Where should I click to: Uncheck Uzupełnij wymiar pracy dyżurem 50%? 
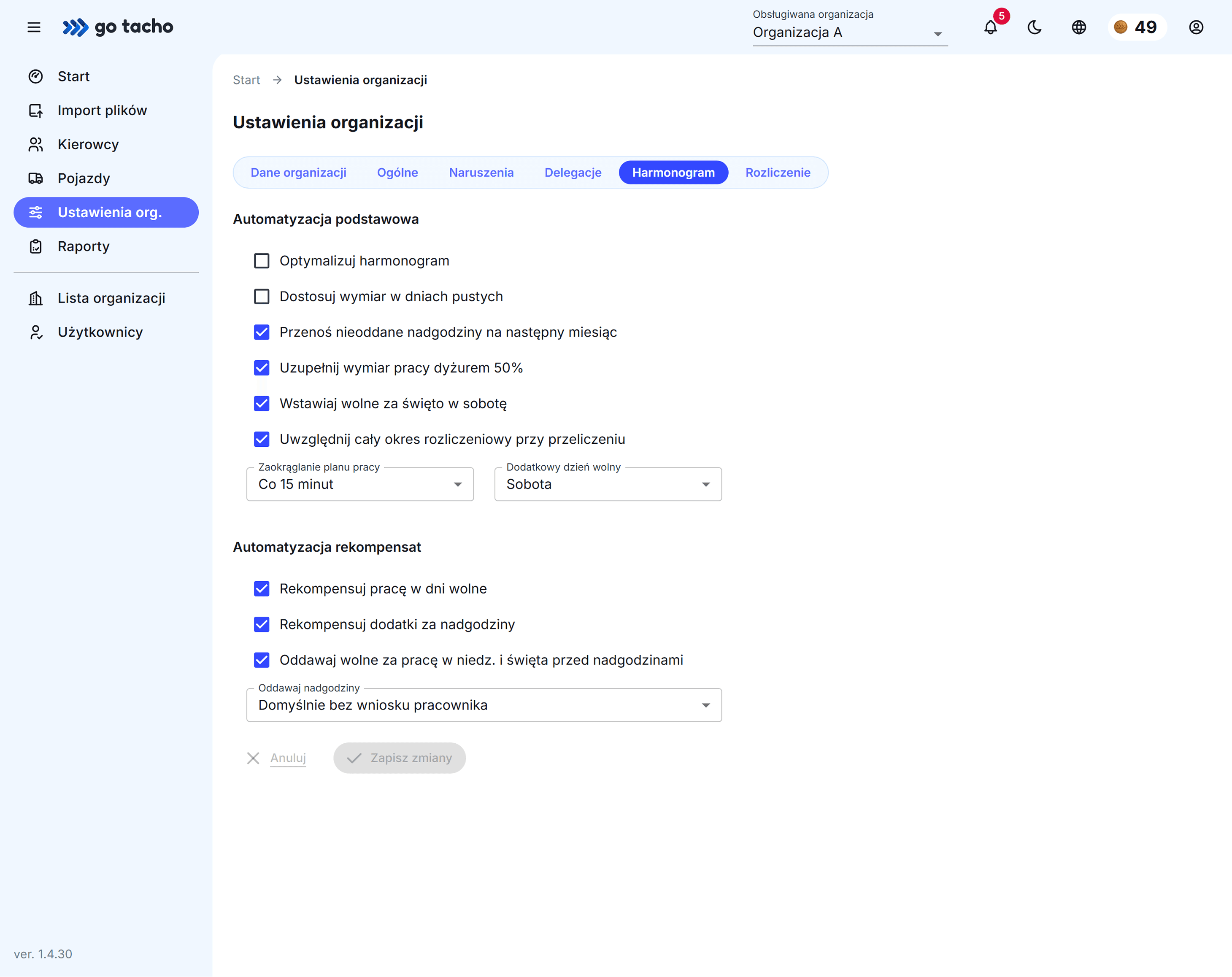pyautogui.click(x=262, y=368)
